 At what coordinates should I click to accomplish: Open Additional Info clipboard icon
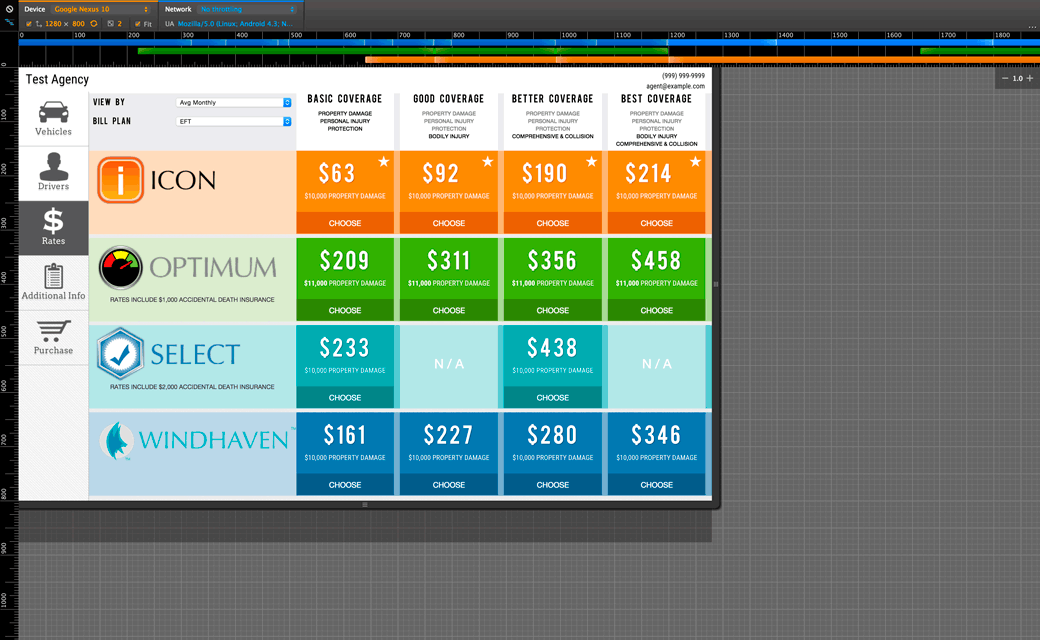(x=53, y=276)
